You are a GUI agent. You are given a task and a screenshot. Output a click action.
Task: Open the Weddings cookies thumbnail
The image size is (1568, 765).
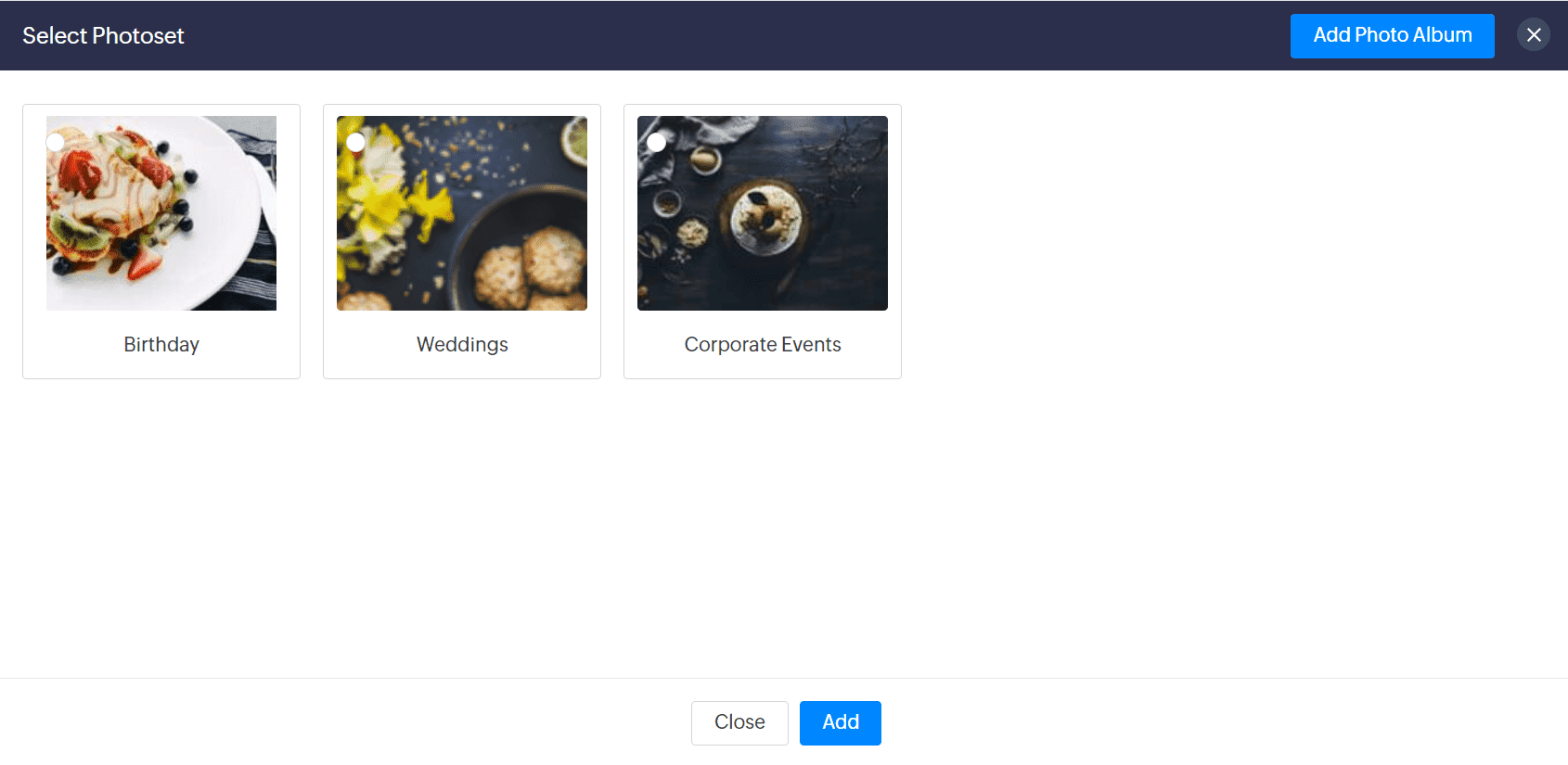pyautogui.click(x=462, y=213)
